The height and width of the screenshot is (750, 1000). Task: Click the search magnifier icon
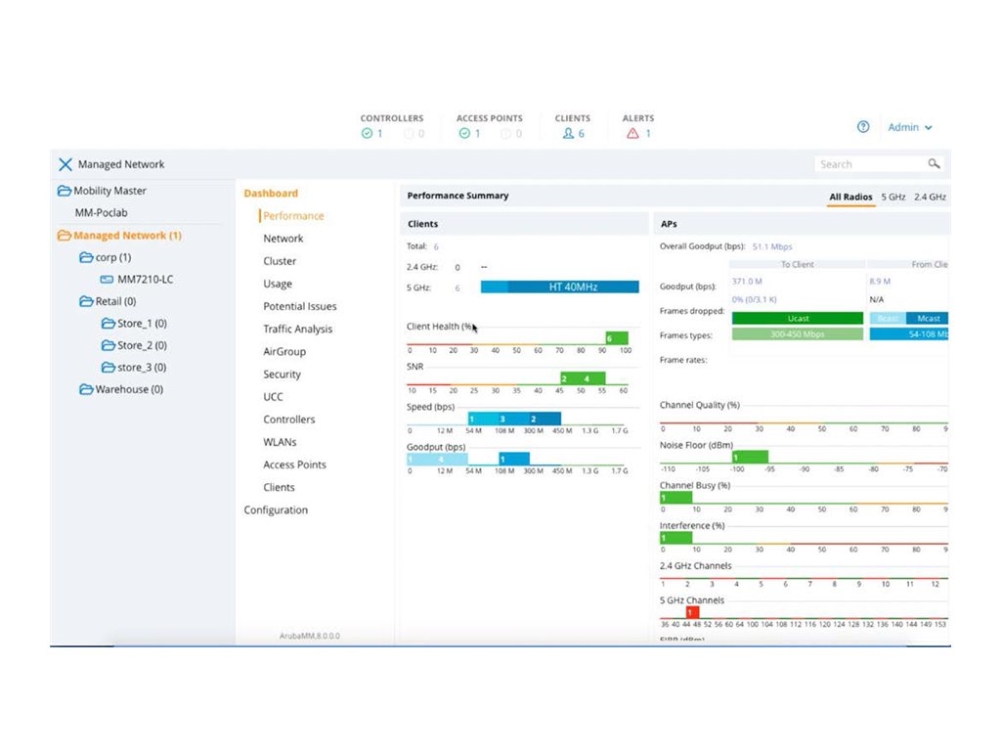coord(934,164)
